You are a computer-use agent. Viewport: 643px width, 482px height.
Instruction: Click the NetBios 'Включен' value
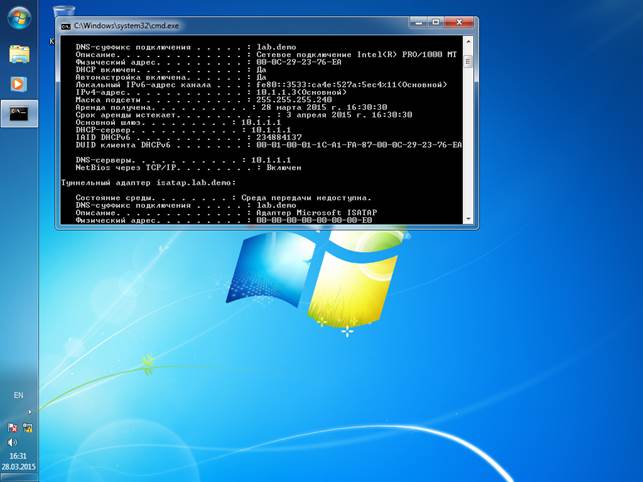284,168
